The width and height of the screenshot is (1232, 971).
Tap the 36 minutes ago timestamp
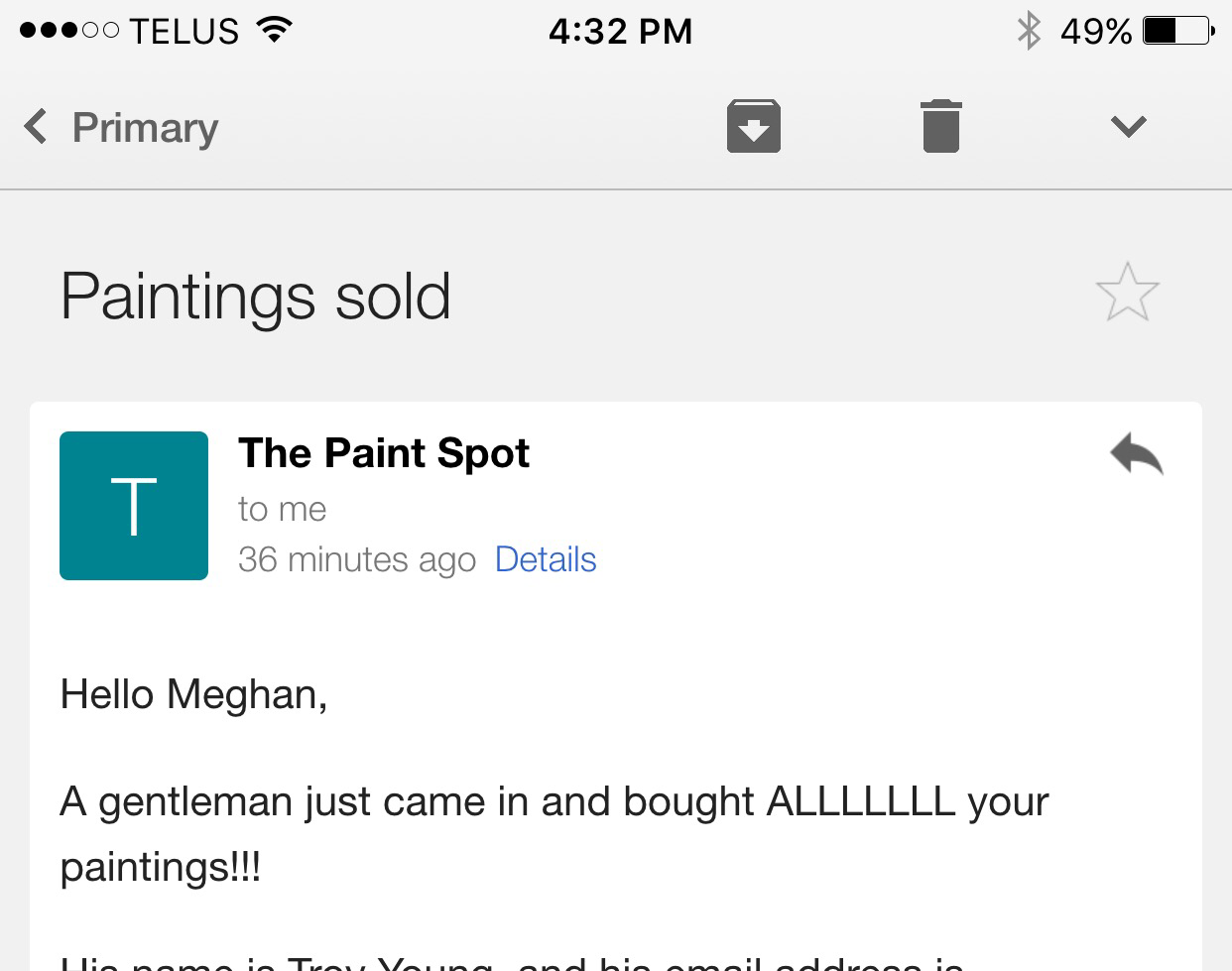click(356, 559)
